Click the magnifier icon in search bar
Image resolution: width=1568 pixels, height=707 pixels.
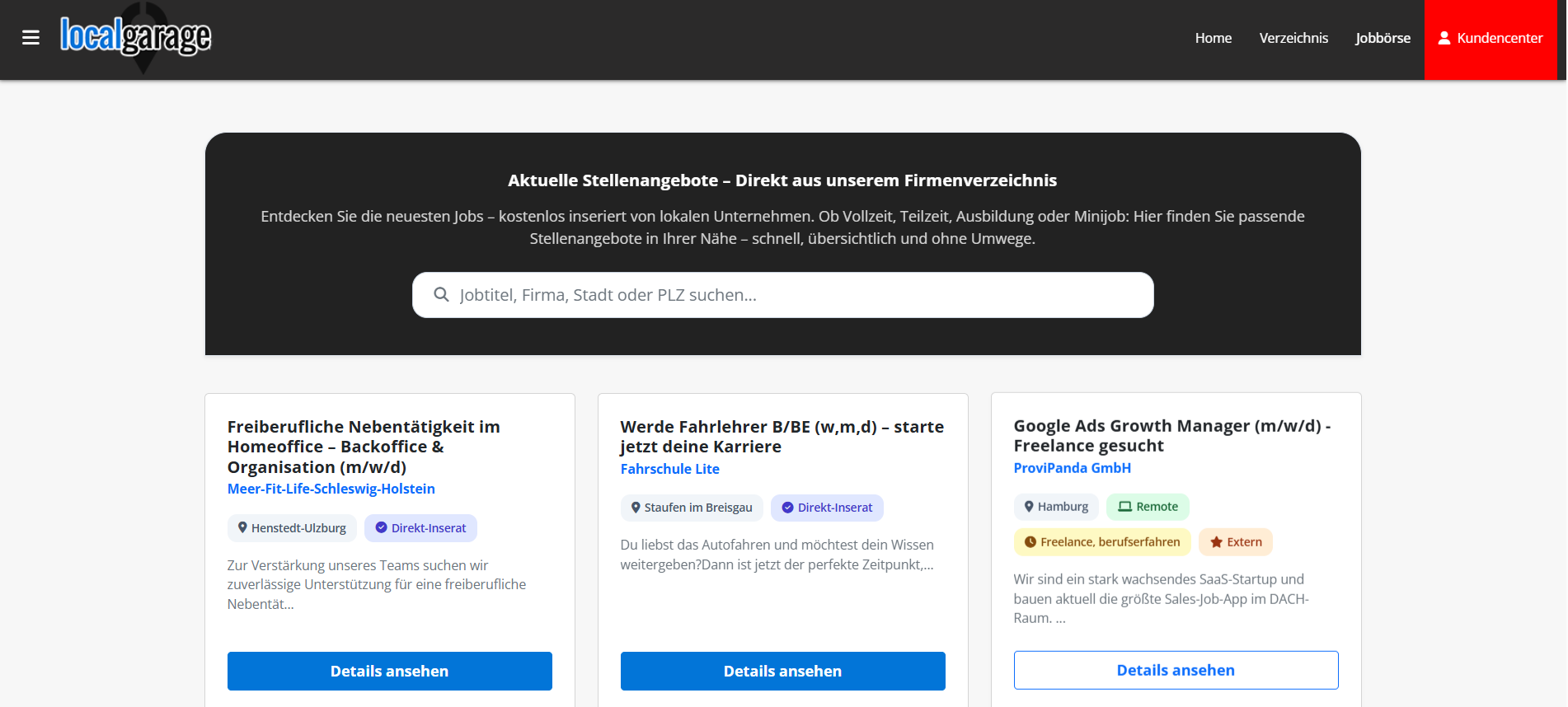click(x=441, y=295)
